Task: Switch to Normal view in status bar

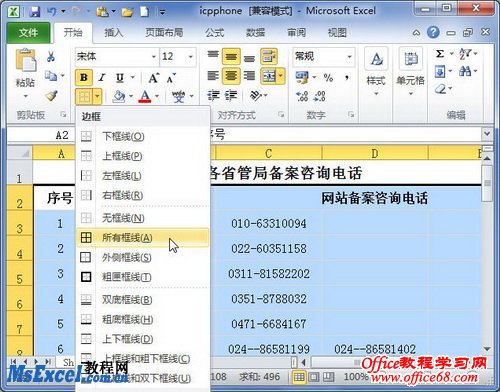Action: 299,377
